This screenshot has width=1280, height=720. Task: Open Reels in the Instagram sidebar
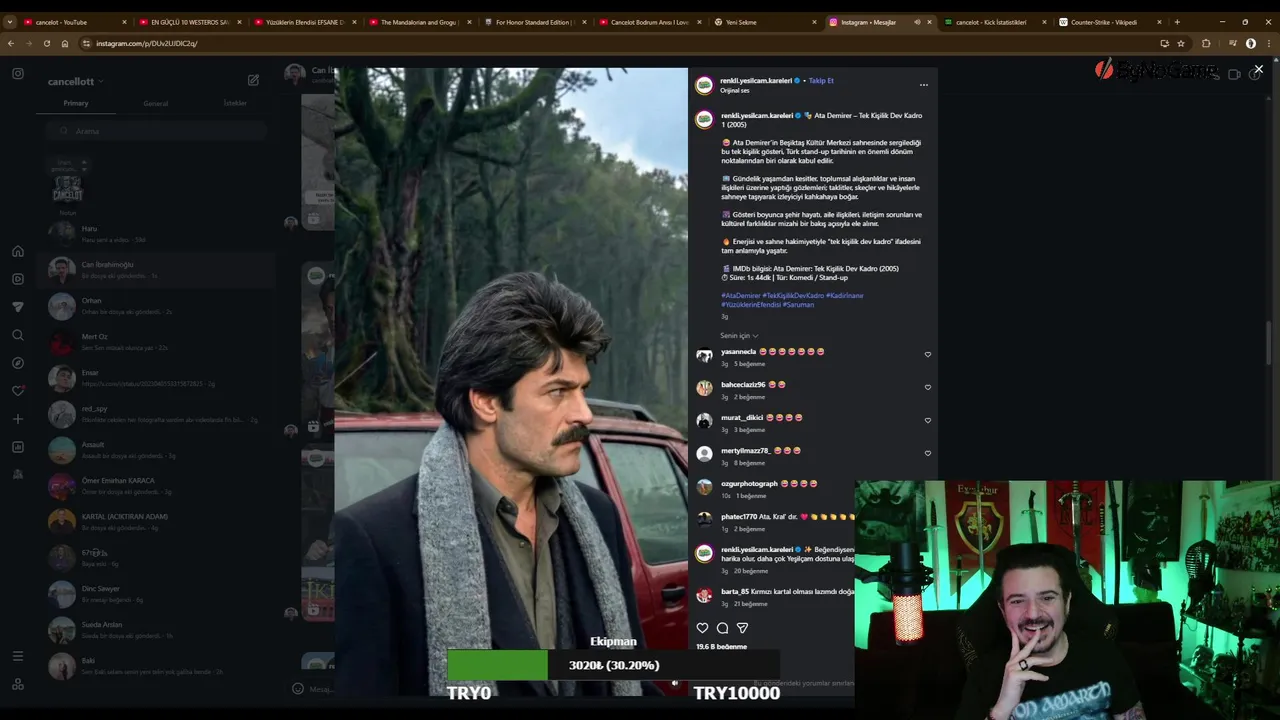point(18,279)
